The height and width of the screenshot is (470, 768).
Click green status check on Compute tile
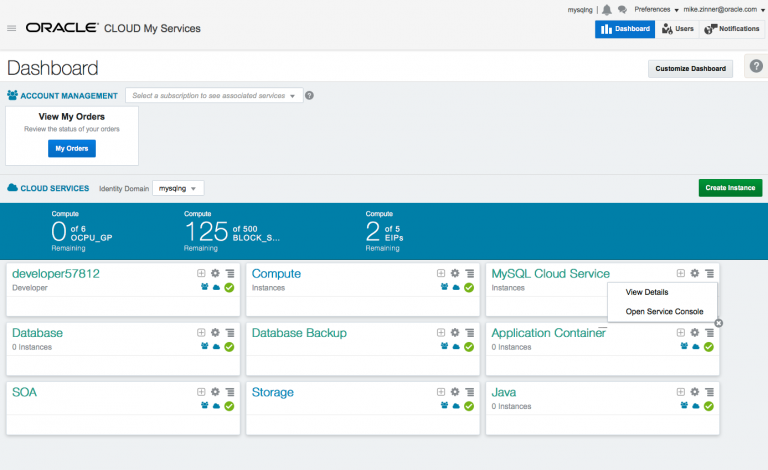pyautogui.click(x=469, y=287)
